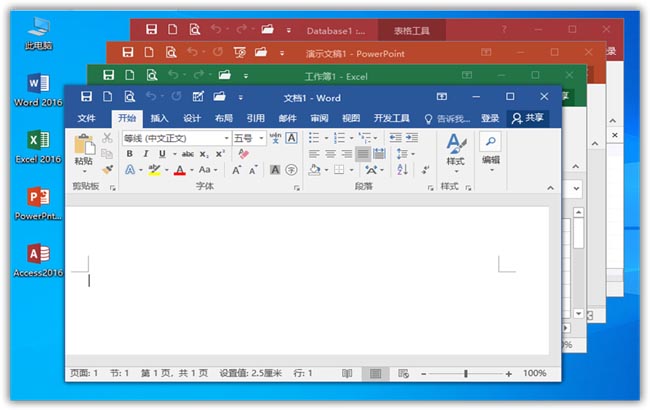Switch to the 插入 ribbon tab

coord(159,119)
